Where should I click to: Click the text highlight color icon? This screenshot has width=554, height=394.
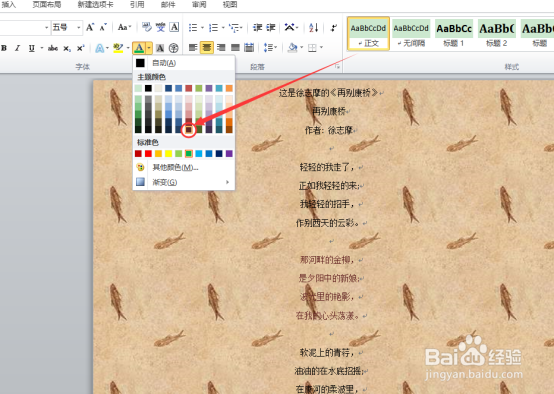[118, 48]
